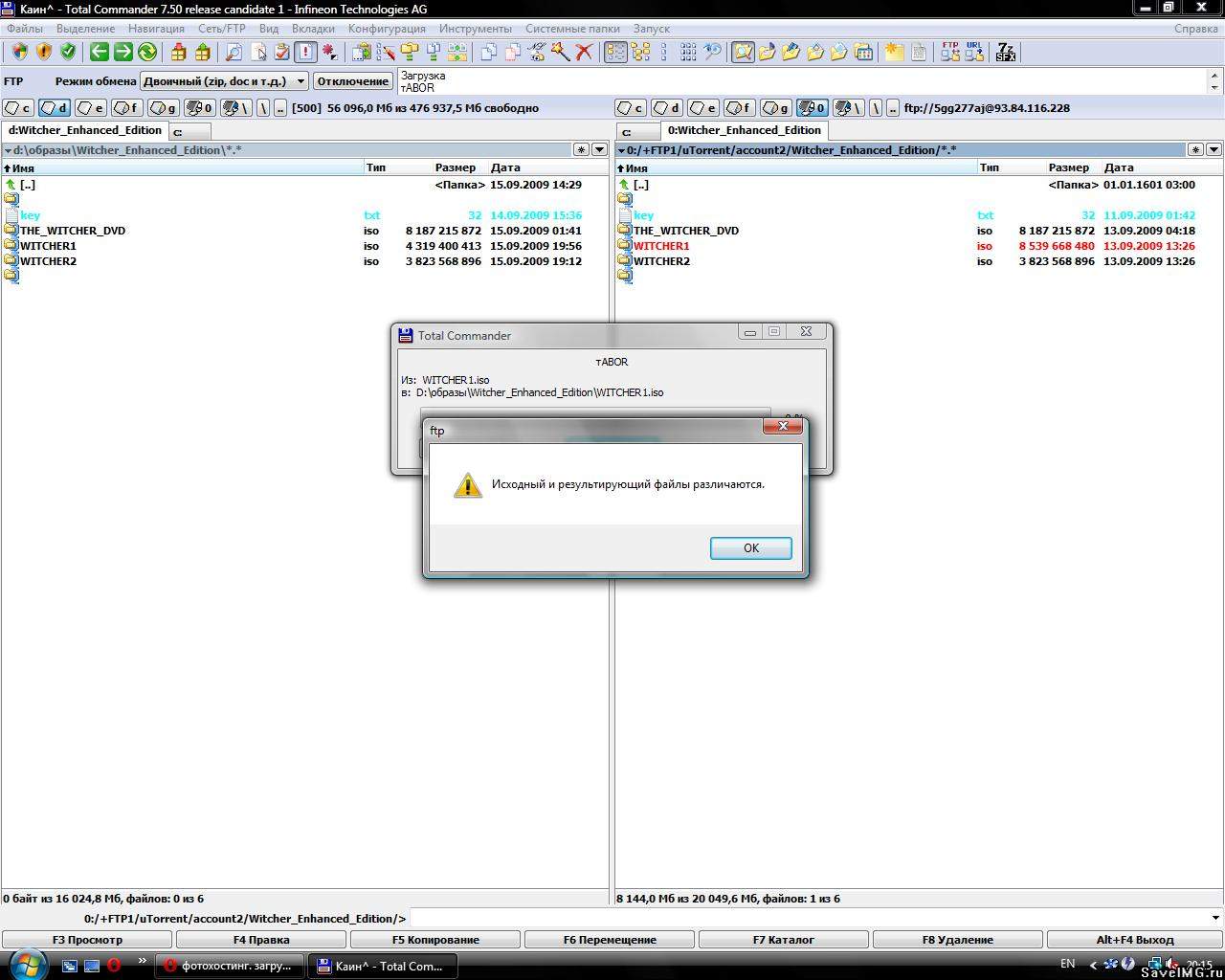The width and height of the screenshot is (1225, 980).
Task: Open the transfer mode dropdown
Action: 225,81
